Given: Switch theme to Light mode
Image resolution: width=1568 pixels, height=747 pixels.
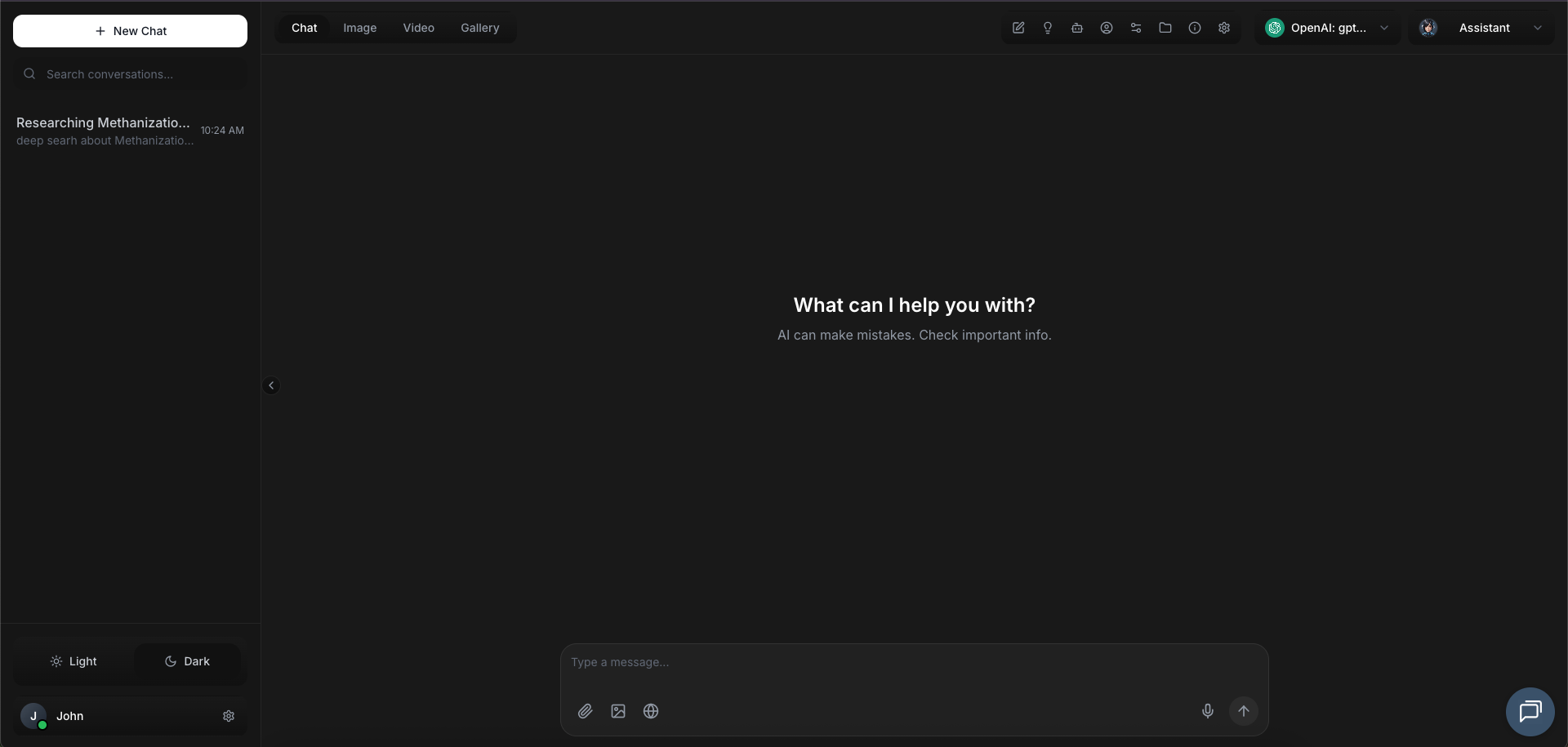Looking at the screenshot, I should coord(73,661).
